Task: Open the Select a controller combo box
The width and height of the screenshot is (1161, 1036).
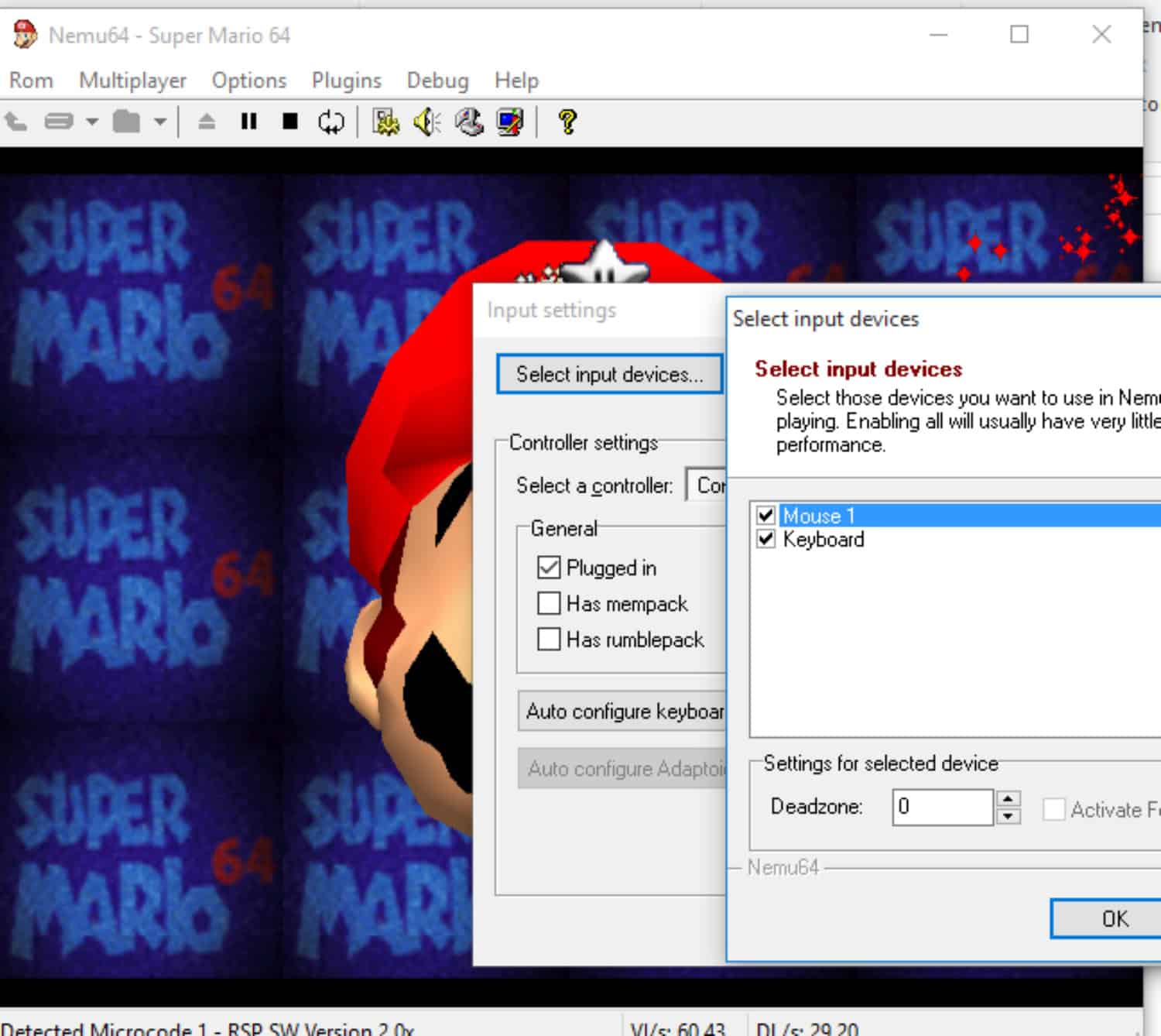Action: pos(706,485)
